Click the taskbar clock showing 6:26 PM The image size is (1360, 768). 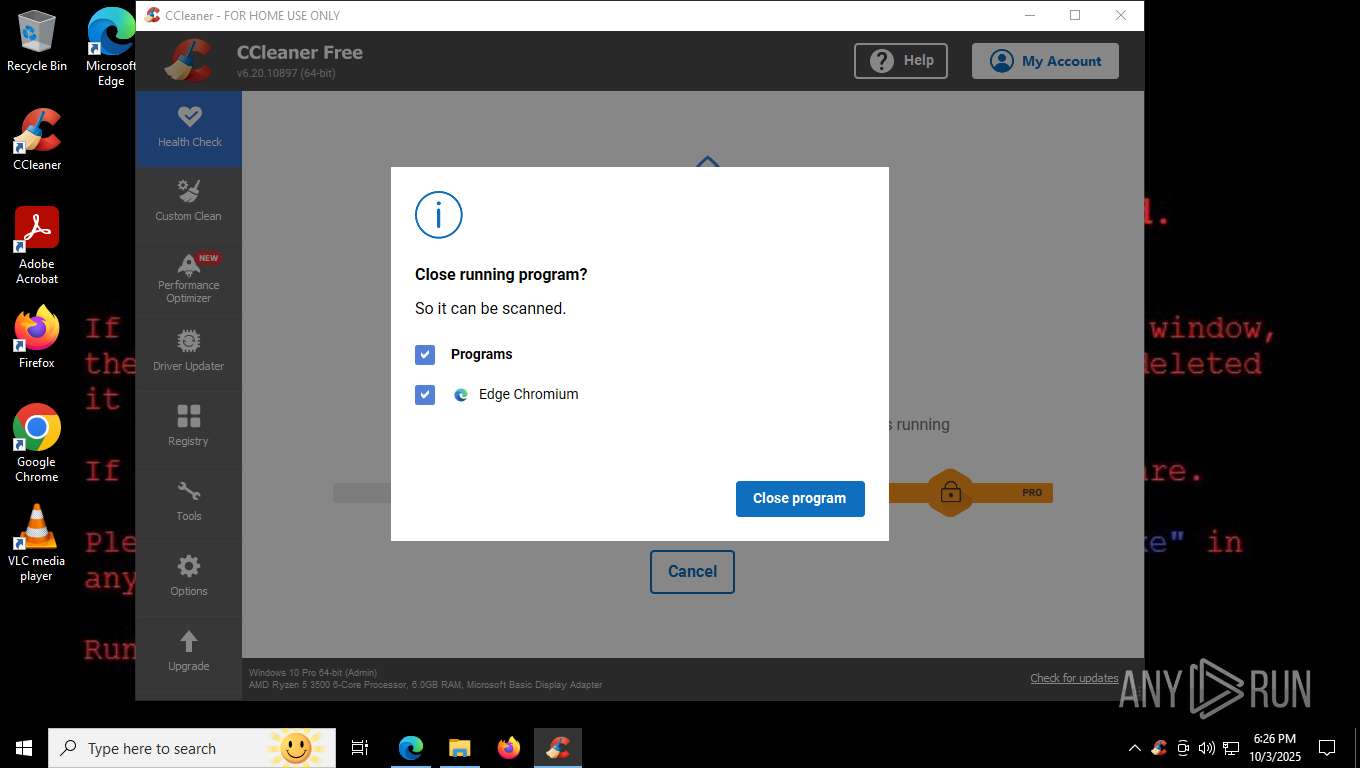tap(1274, 748)
